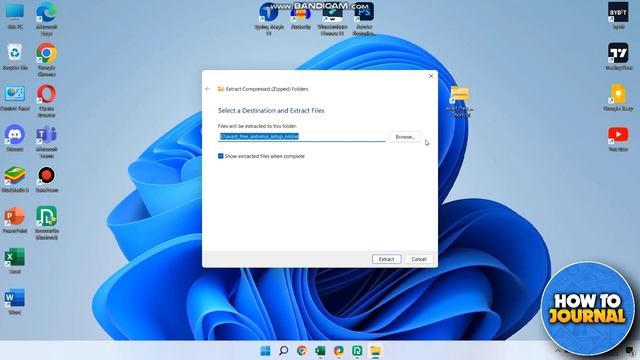Open TradingView desktop shortcut
The image size is (640, 360).
618,56
